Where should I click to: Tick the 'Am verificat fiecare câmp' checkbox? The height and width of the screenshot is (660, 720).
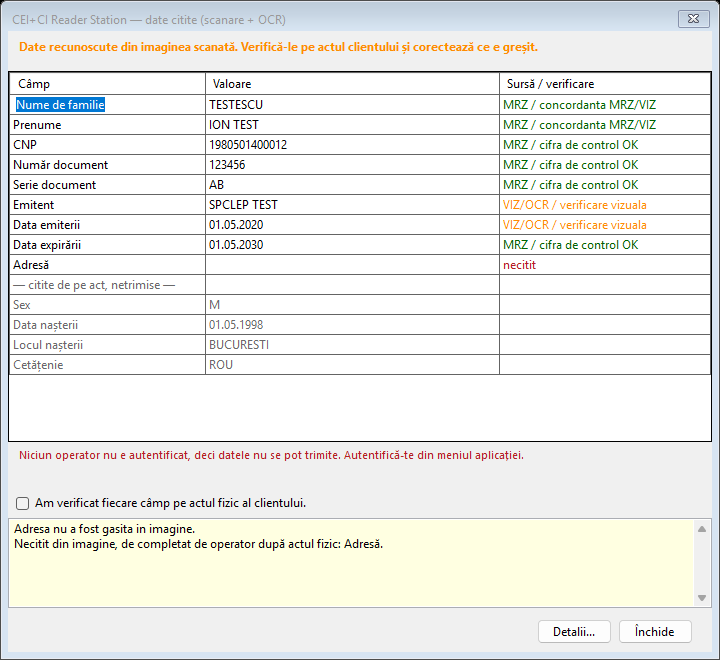tap(22, 503)
